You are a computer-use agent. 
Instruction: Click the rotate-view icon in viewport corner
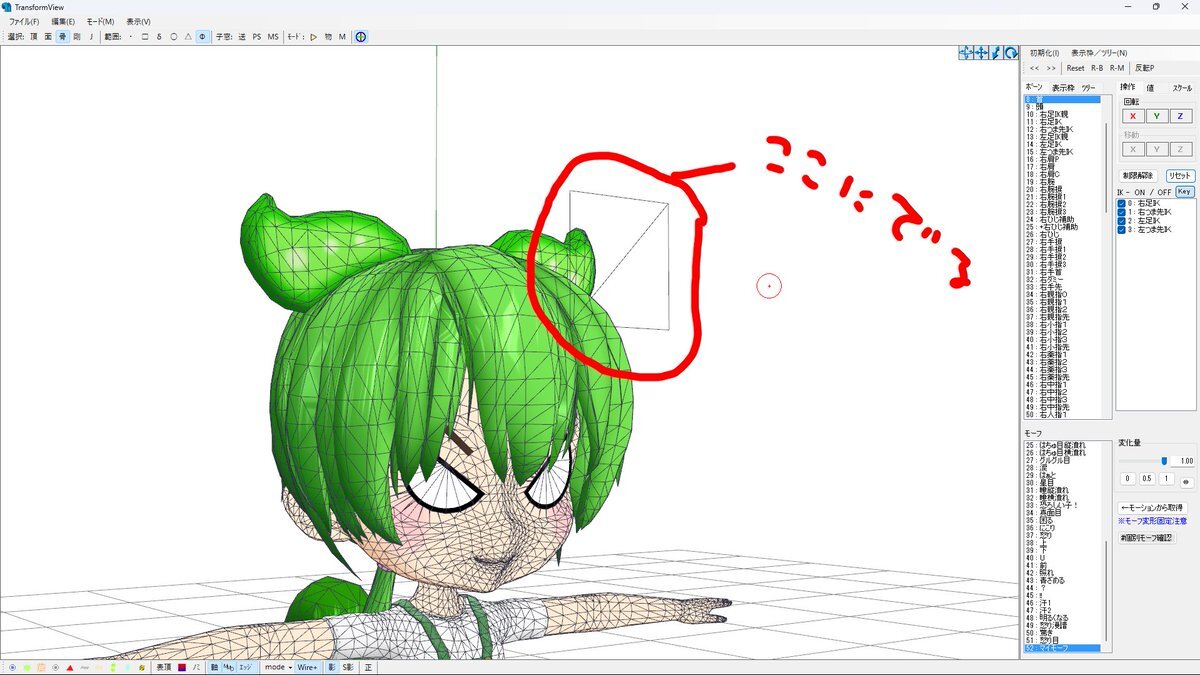(x=1011, y=53)
